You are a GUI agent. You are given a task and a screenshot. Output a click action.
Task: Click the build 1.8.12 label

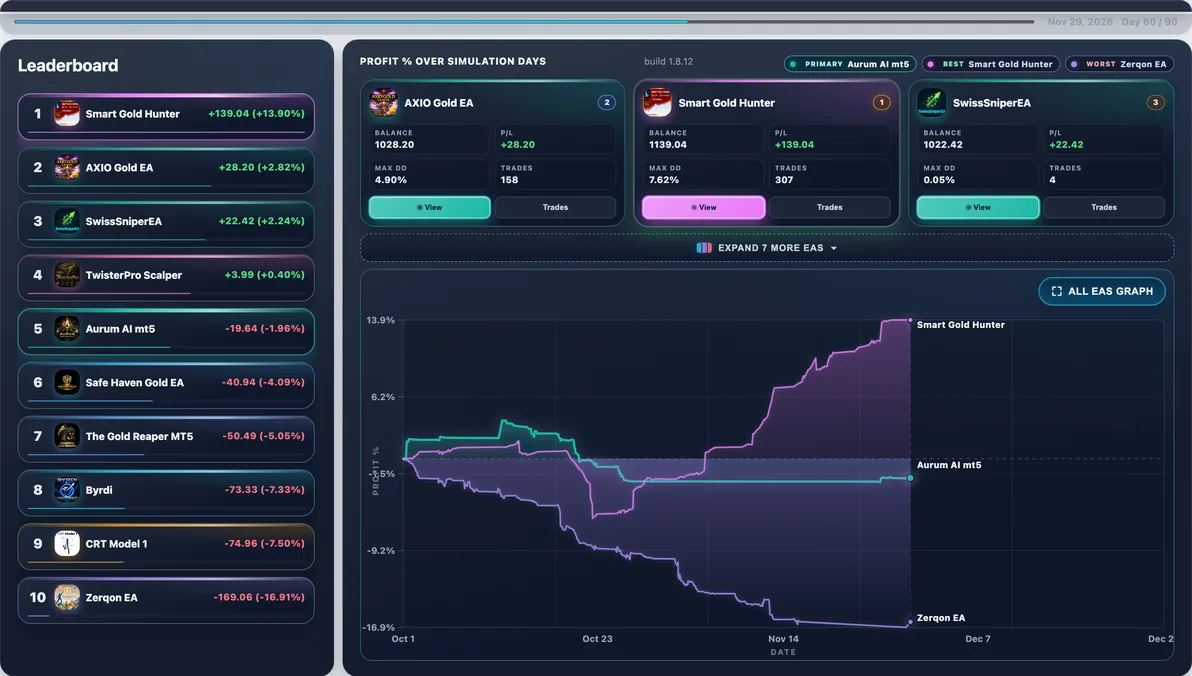coord(668,62)
